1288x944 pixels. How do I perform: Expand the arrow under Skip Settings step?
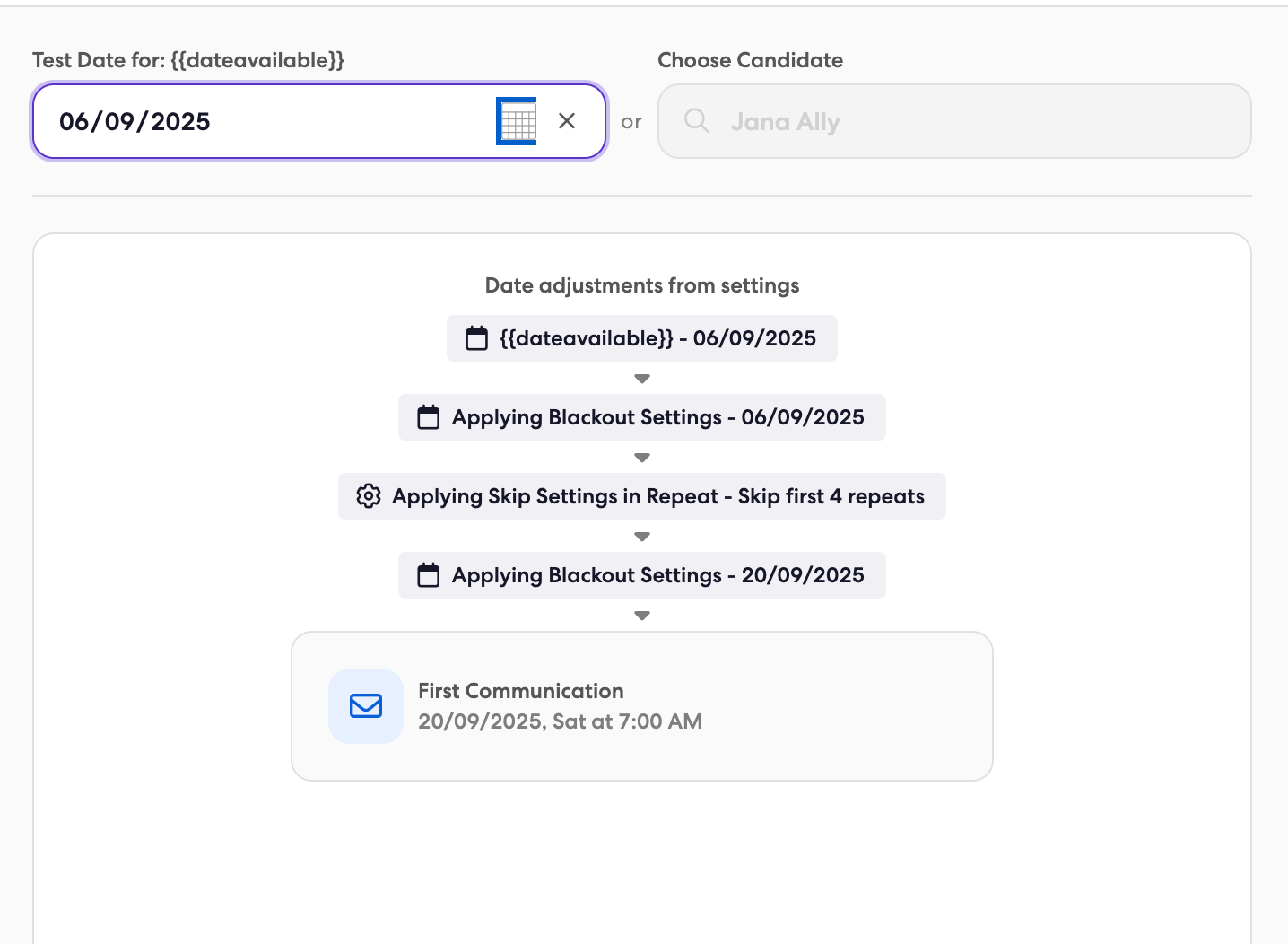tap(642, 536)
